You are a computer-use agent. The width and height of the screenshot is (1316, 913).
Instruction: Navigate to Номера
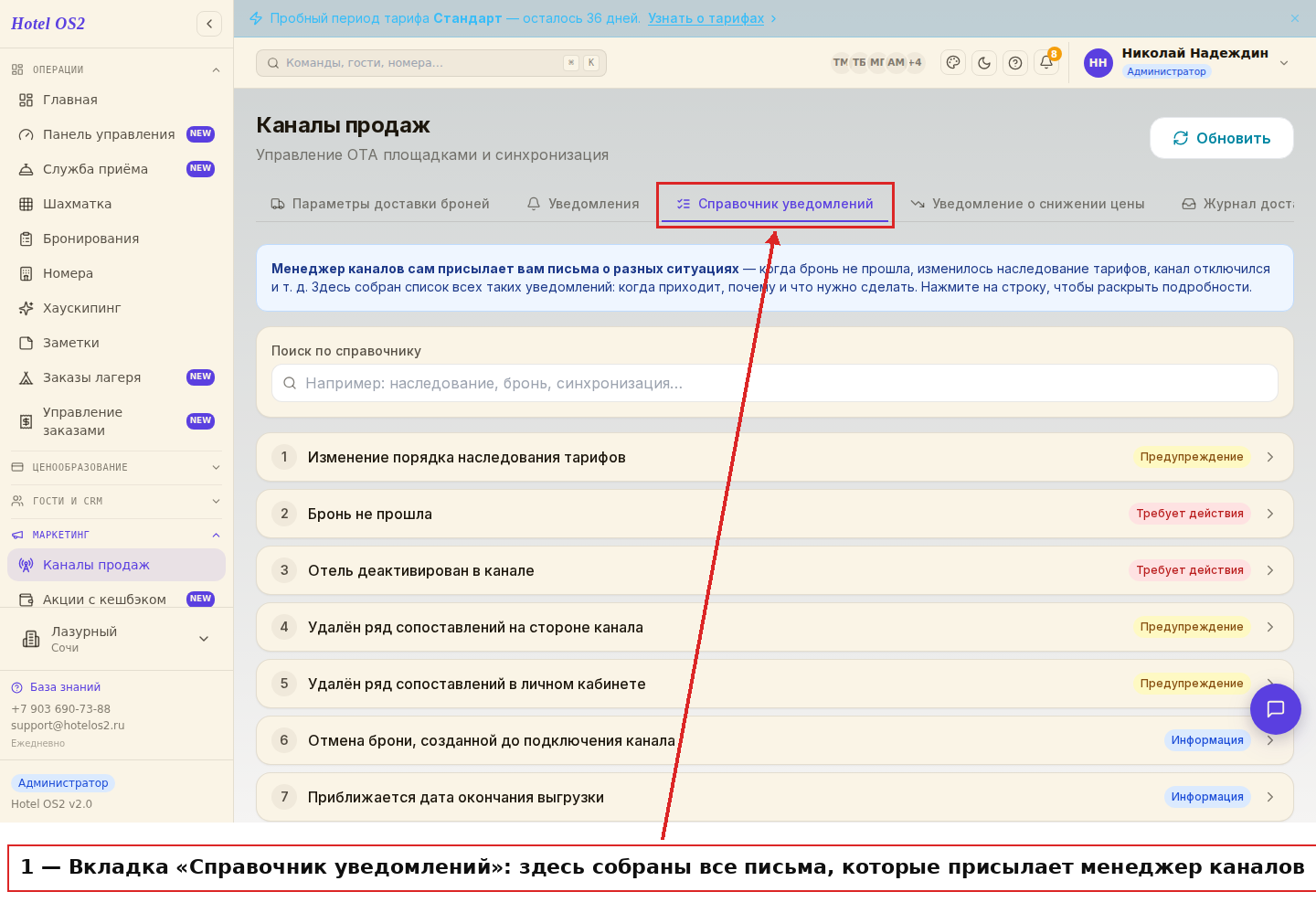(116, 273)
